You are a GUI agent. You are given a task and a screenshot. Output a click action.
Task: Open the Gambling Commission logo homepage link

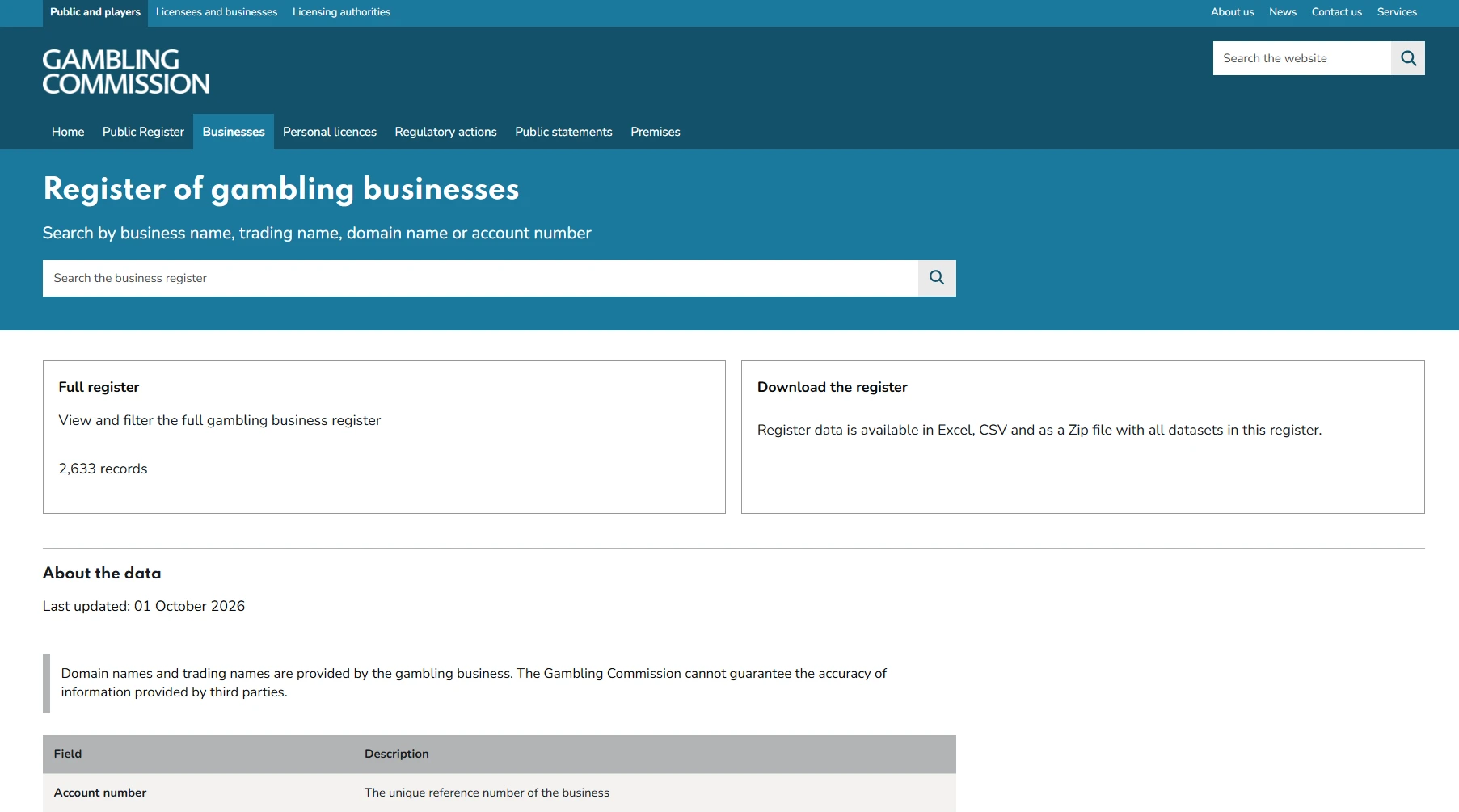pyautogui.click(x=126, y=72)
